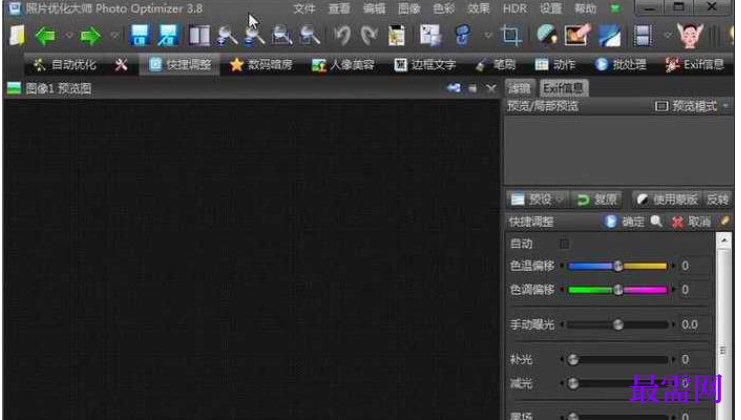Screen dimensions: 741x420
Task: Close the 图像1 预览图 panel
Action: 491,88
